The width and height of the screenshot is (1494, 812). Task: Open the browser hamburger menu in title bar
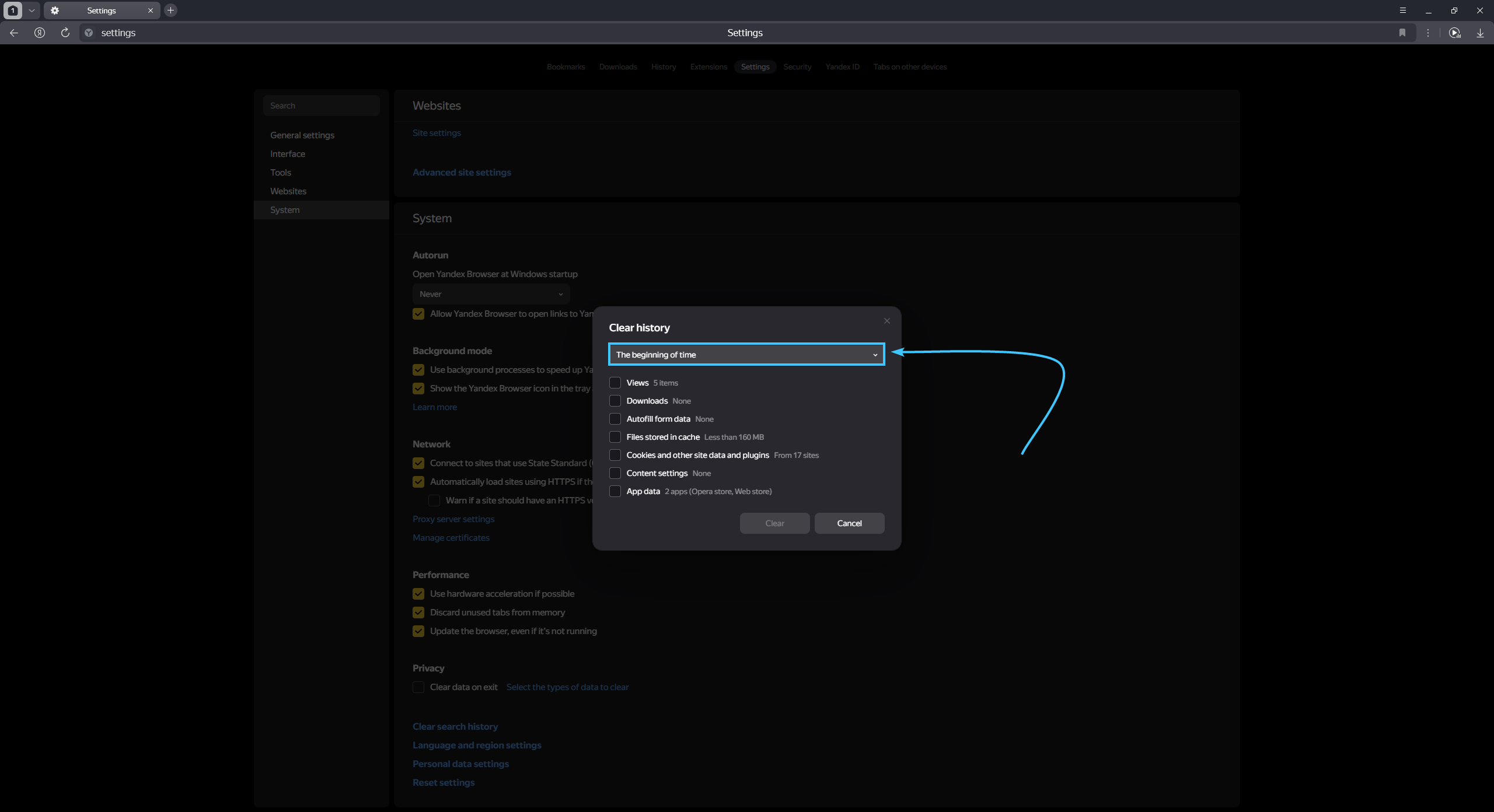pos(1403,10)
